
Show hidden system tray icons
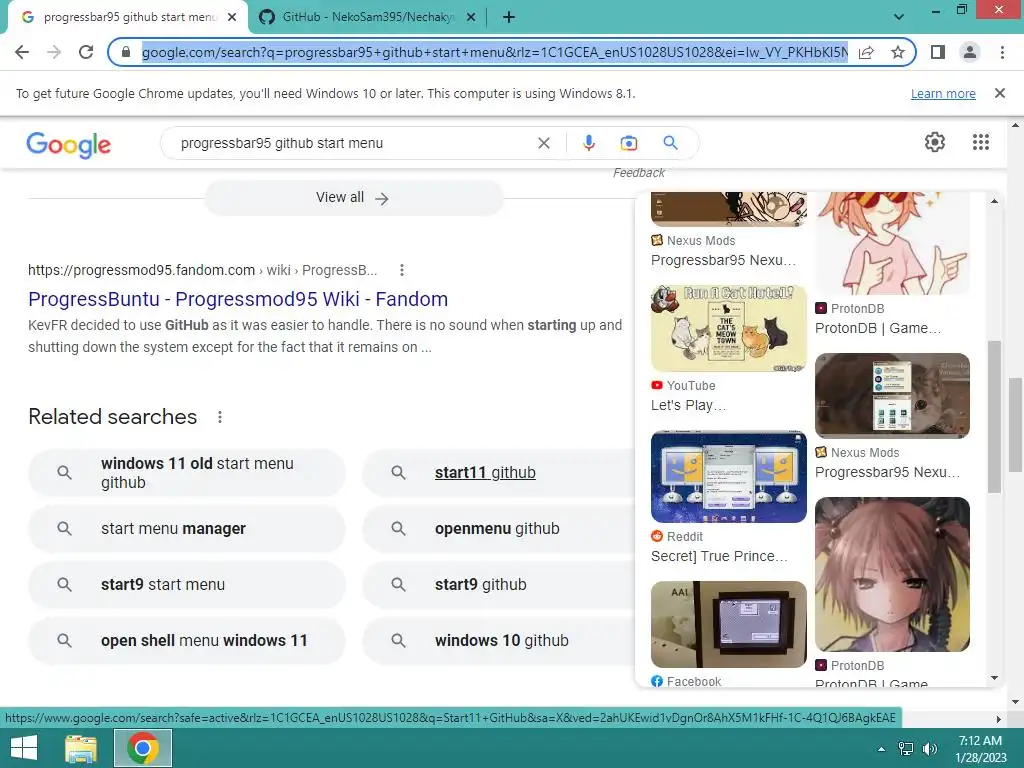tap(881, 750)
